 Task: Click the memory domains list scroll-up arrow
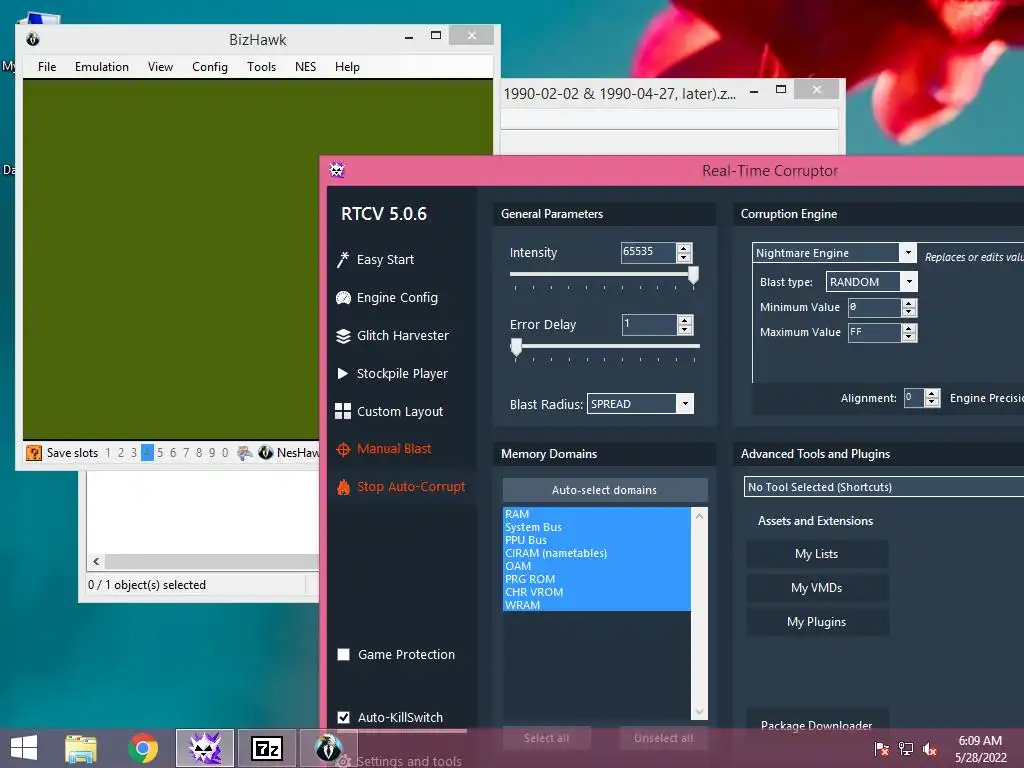[699, 515]
